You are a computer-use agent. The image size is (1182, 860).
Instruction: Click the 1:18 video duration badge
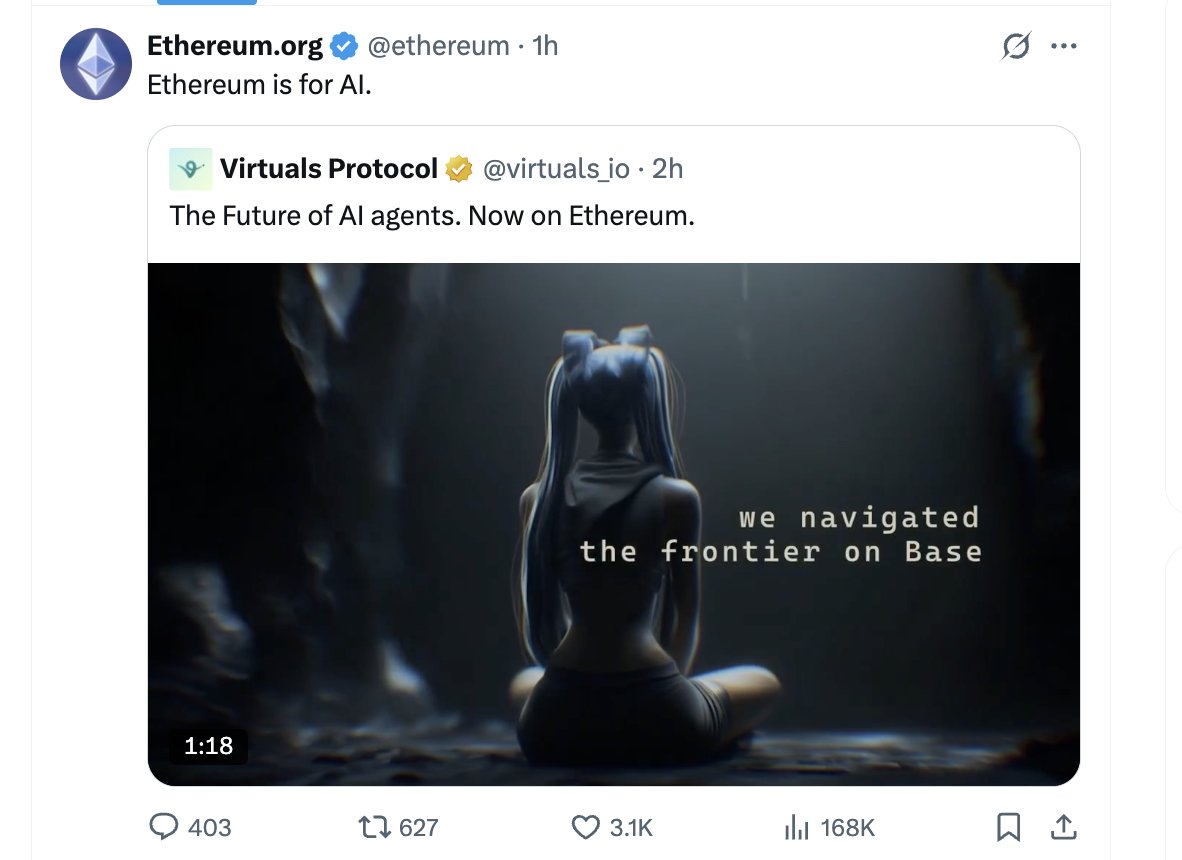[209, 745]
